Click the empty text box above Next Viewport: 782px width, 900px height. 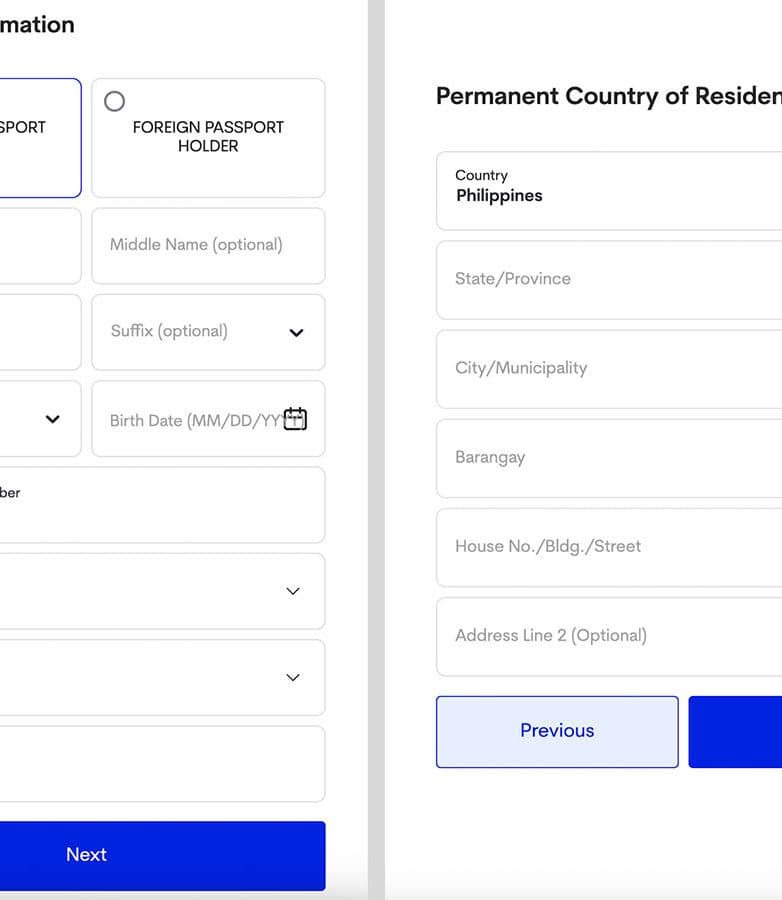tap(162, 763)
